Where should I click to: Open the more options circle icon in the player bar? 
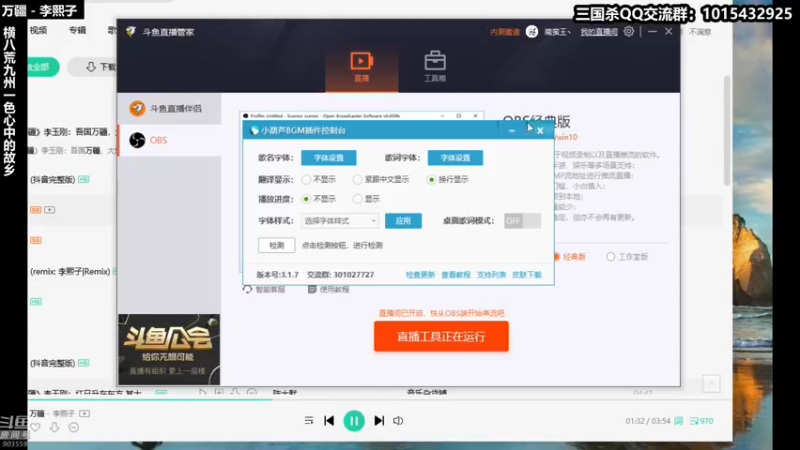click(73, 427)
